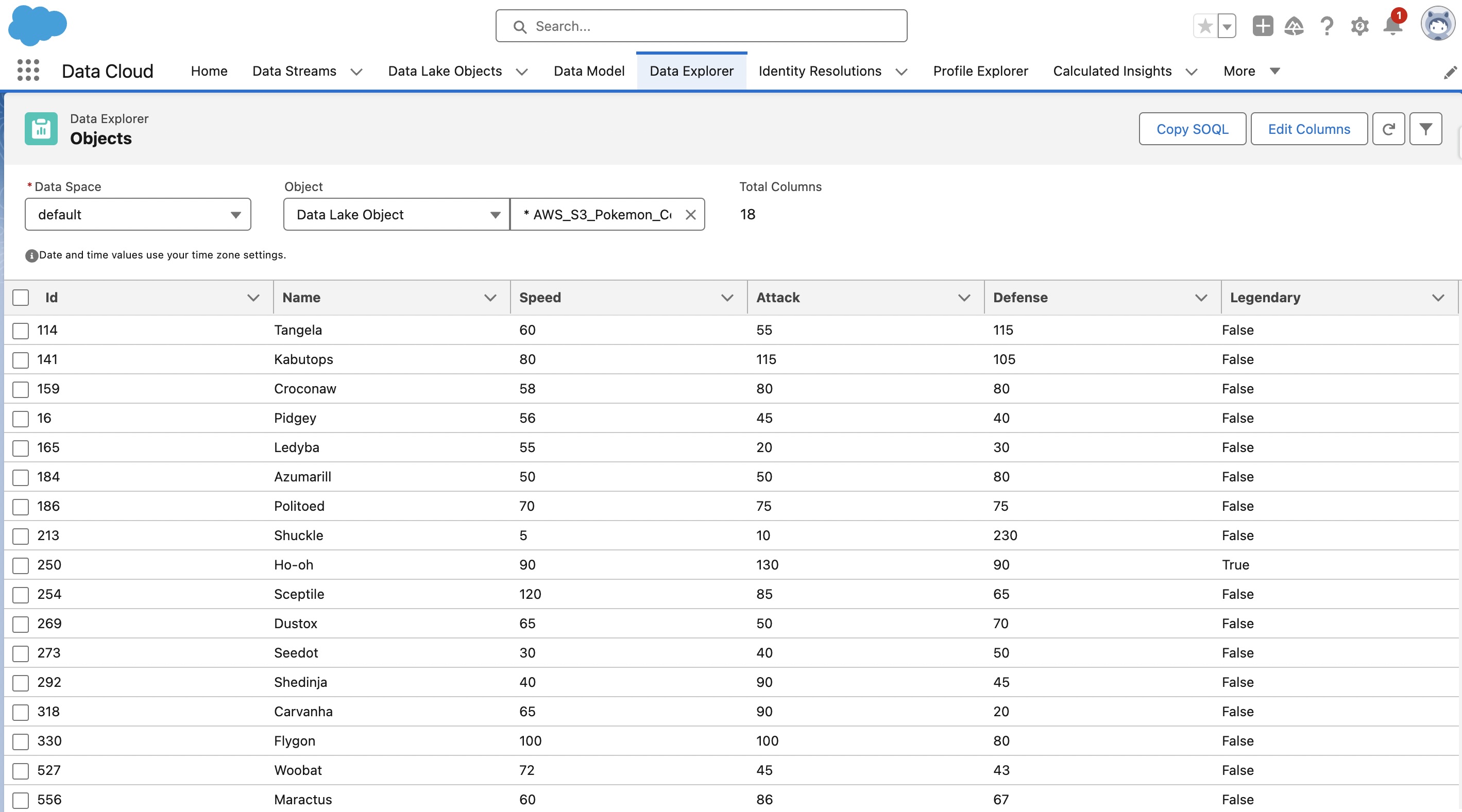
Task: Click the Data Explorer object icon
Action: pos(41,128)
